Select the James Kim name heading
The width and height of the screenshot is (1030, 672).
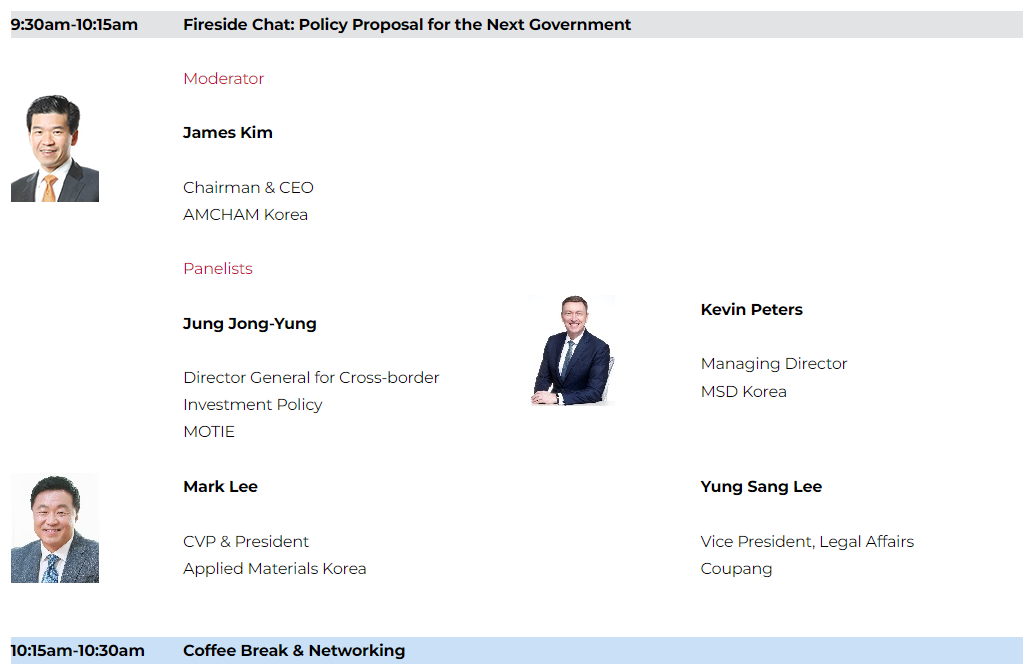[227, 133]
